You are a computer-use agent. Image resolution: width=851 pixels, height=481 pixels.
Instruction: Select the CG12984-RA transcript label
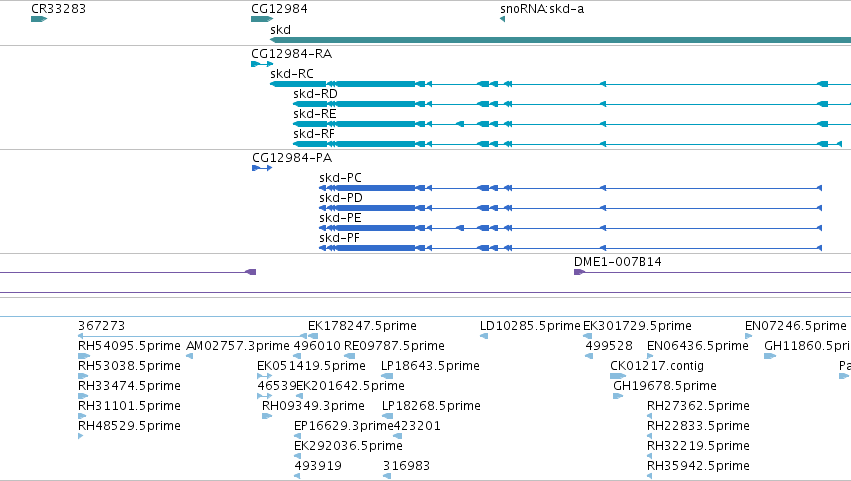click(291, 54)
